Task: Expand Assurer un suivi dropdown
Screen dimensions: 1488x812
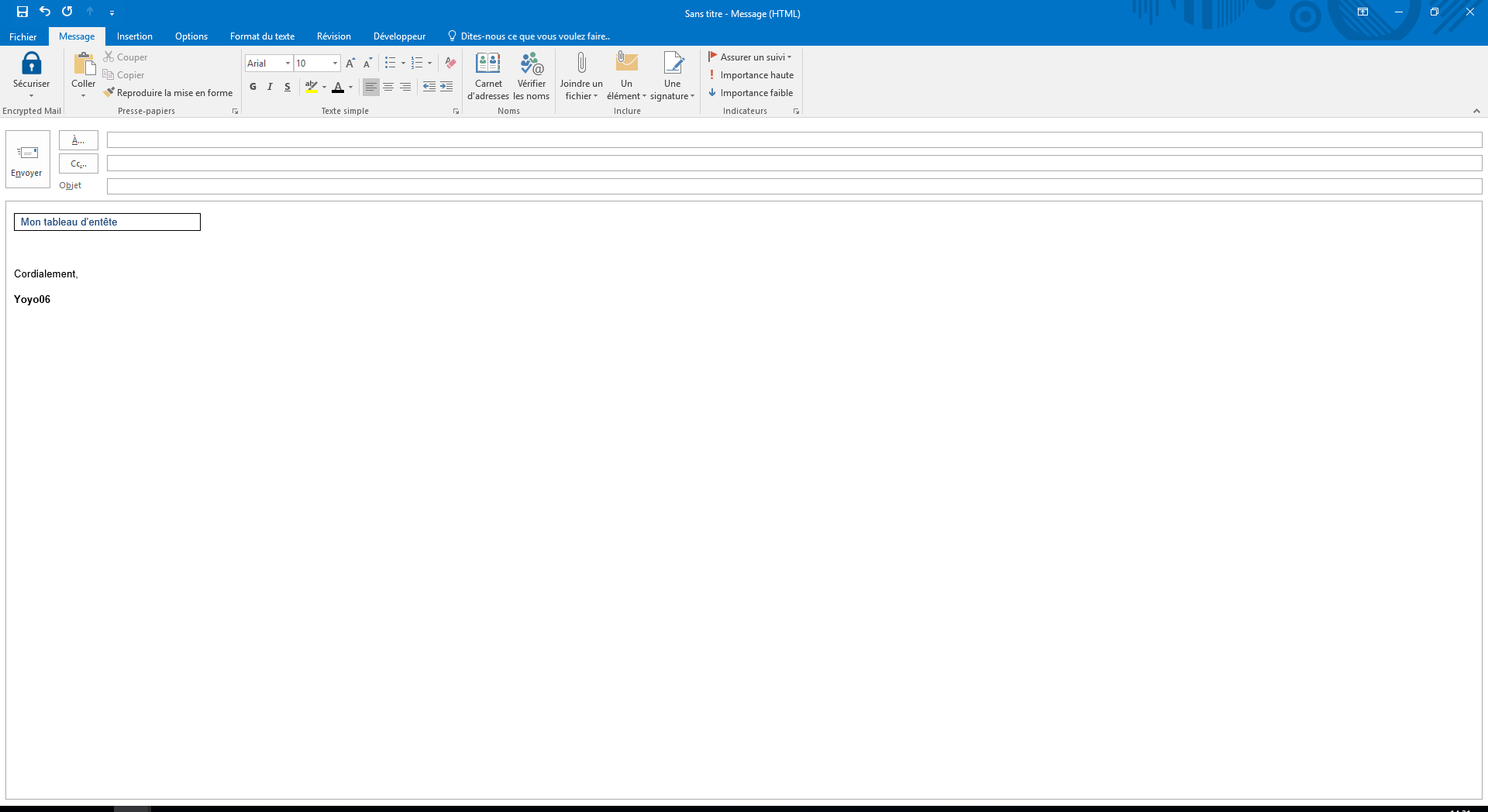Action: tap(750, 57)
